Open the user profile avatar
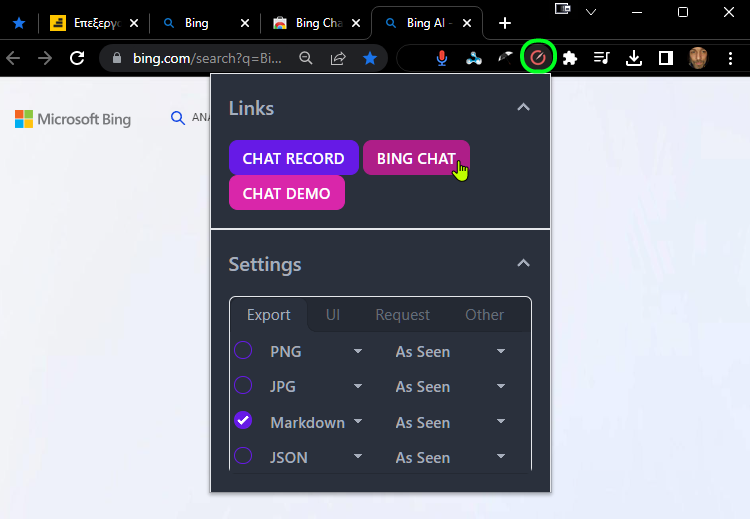The width and height of the screenshot is (750, 519). click(698, 58)
